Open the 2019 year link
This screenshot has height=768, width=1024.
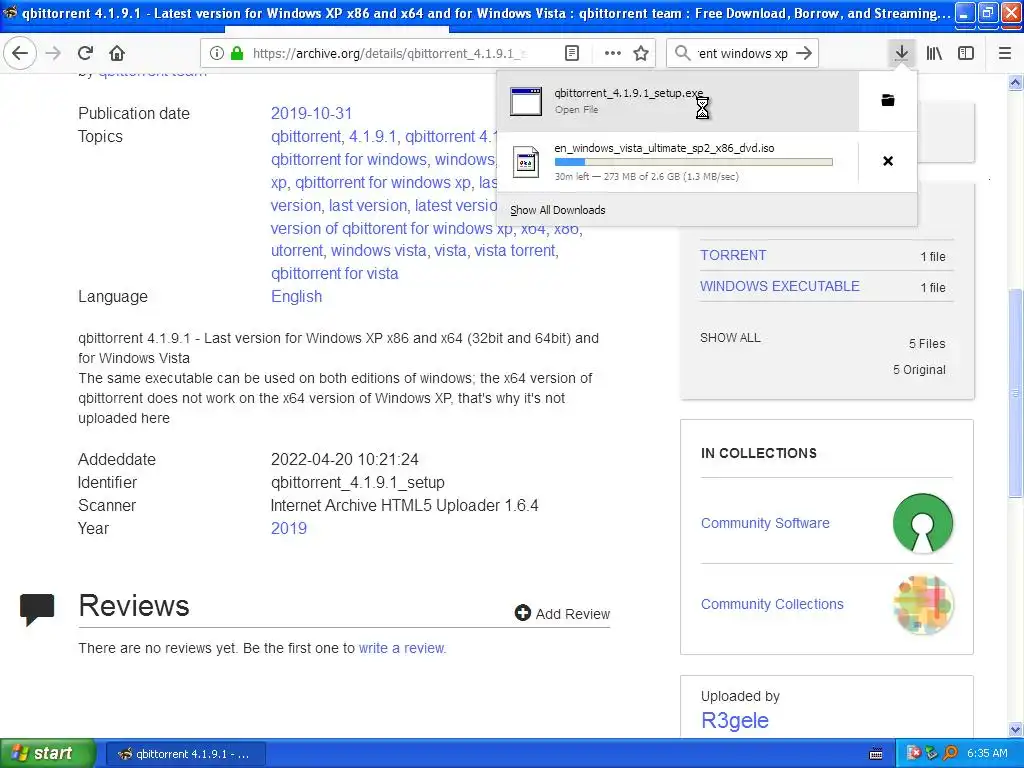tap(289, 528)
